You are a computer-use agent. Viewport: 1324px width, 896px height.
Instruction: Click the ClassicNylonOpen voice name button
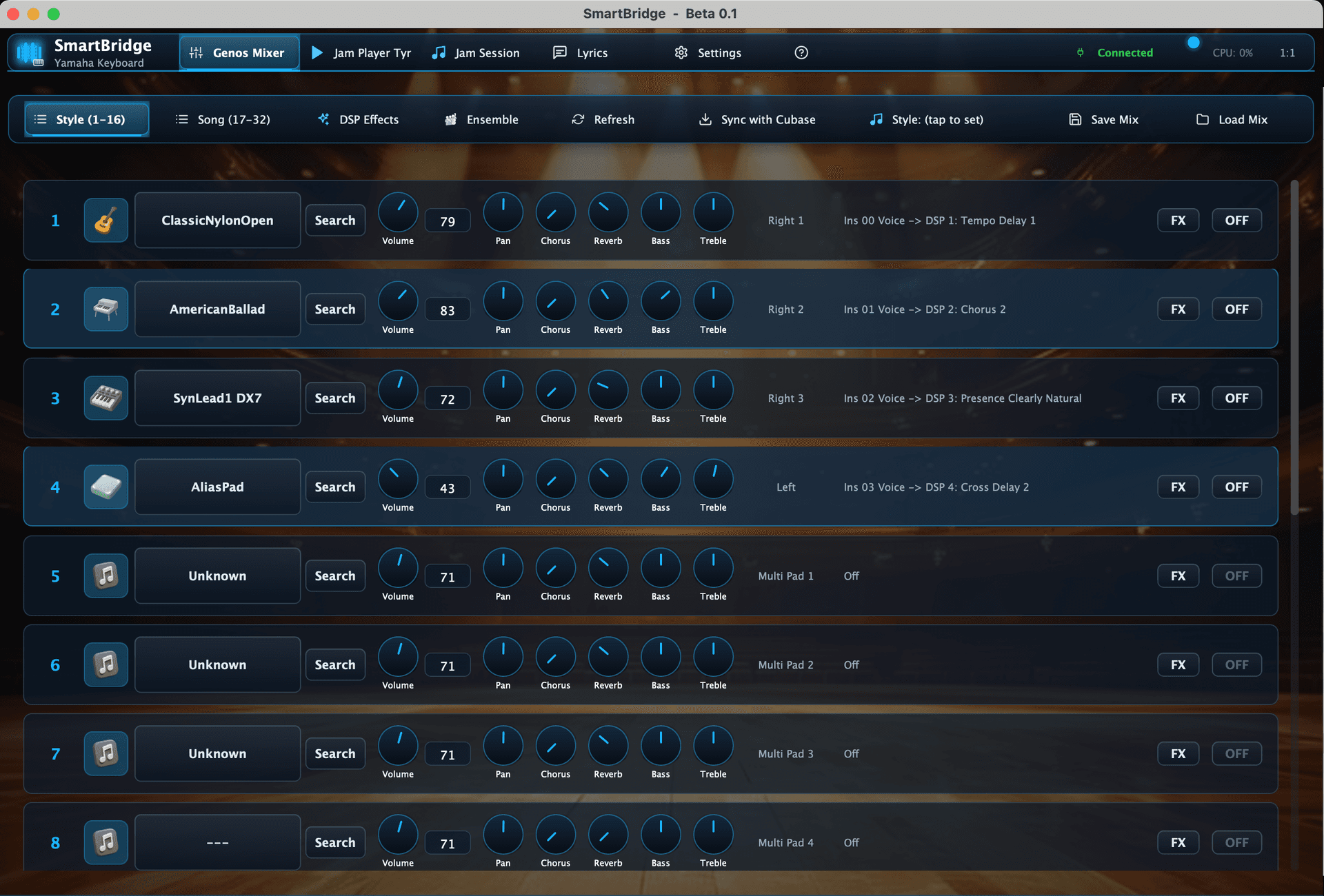click(x=217, y=221)
